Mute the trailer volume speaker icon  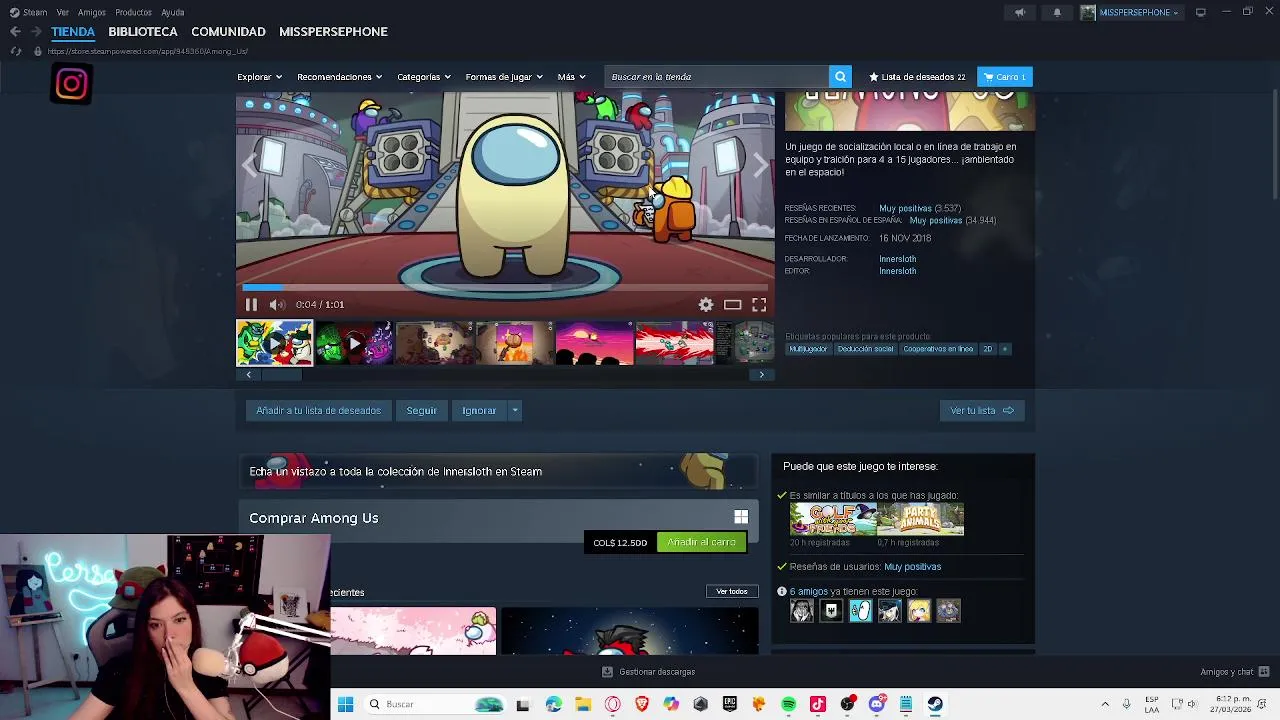click(x=277, y=305)
